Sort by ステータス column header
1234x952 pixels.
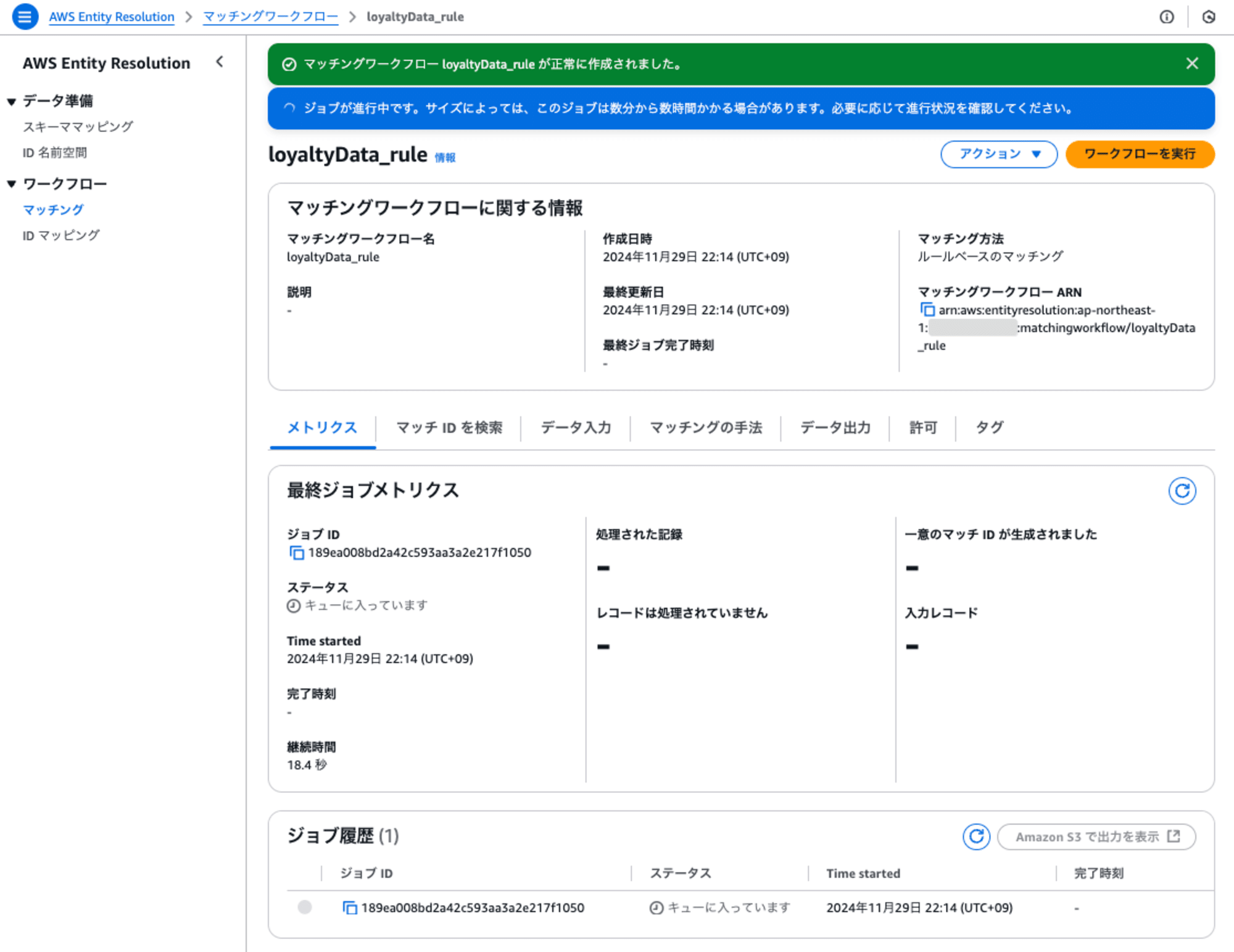(x=681, y=873)
